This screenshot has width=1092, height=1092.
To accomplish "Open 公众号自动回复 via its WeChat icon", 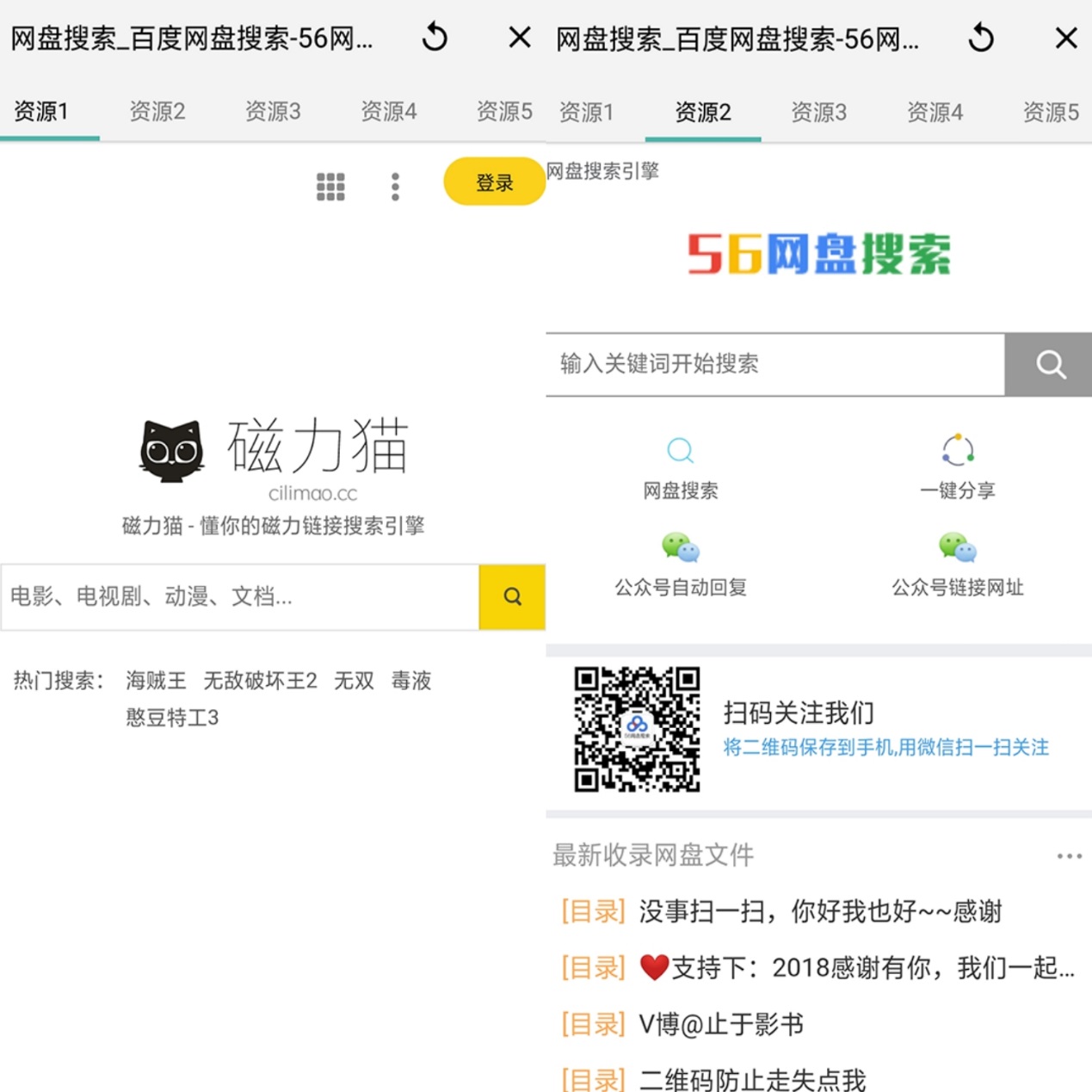I will tap(680, 548).
